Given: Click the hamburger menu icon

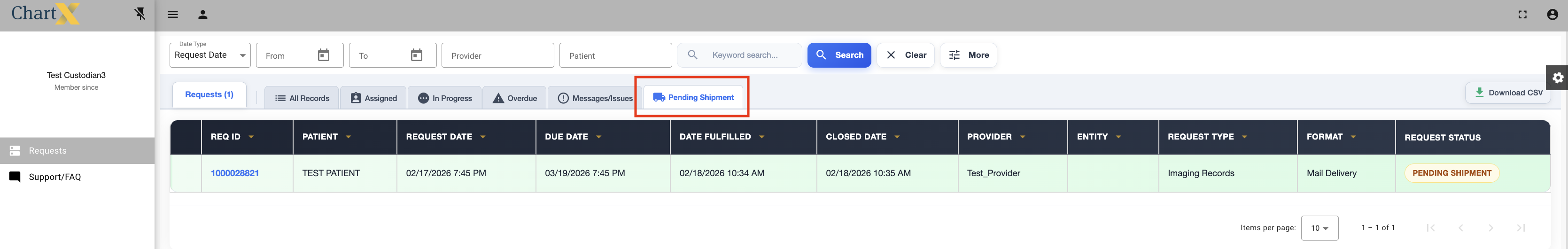Looking at the screenshot, I should (173, 15).
